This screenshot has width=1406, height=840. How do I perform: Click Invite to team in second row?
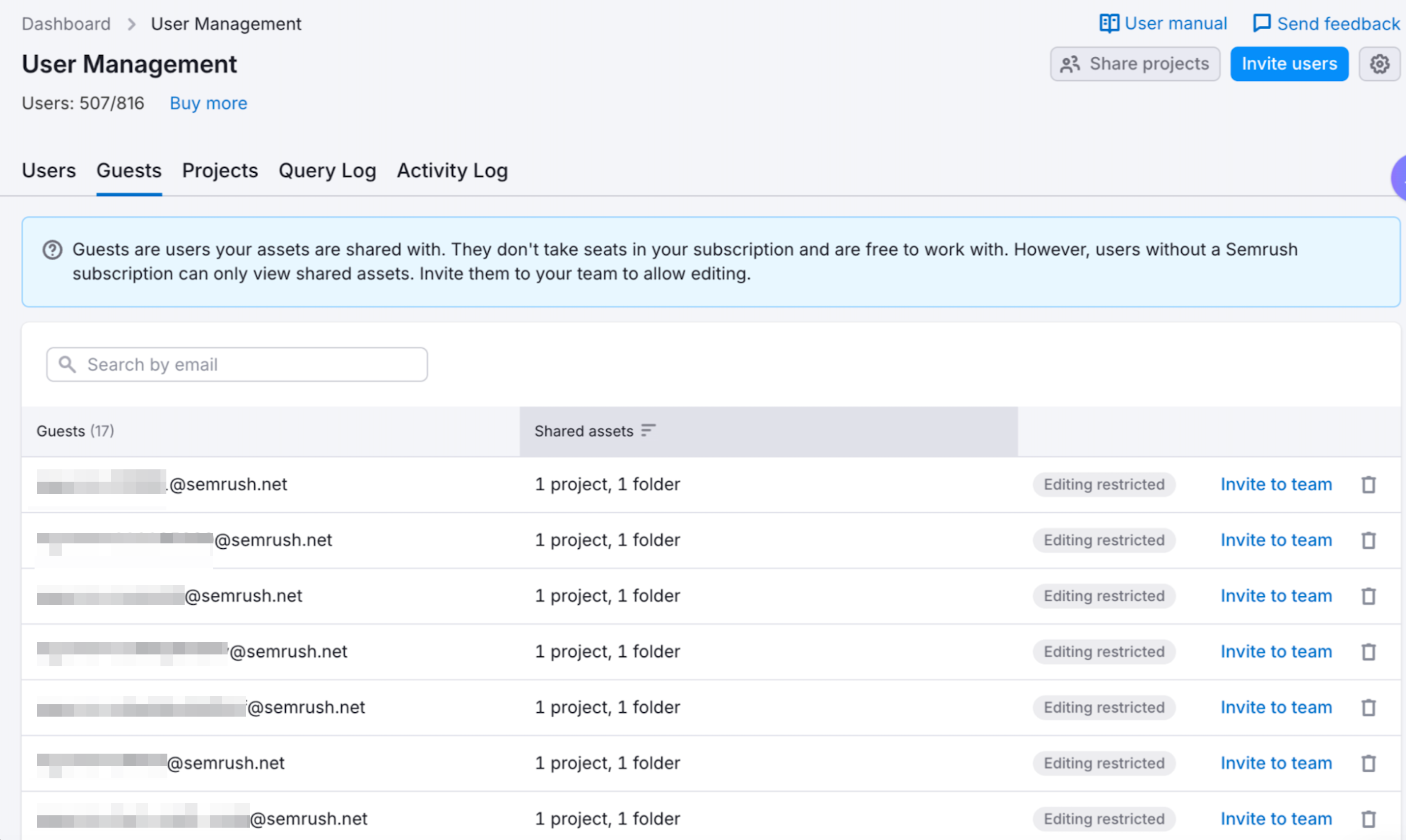point(1276,540)
